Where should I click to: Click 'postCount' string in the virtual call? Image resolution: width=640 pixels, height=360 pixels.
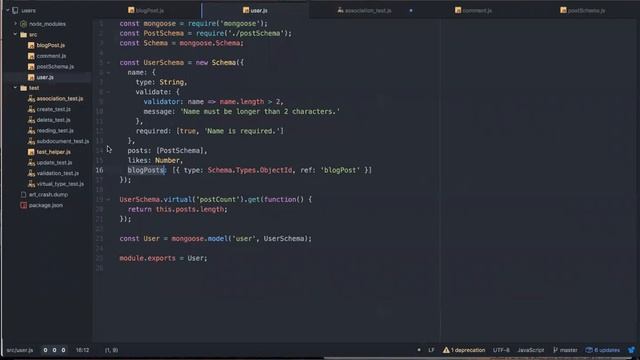coord(219,200)
